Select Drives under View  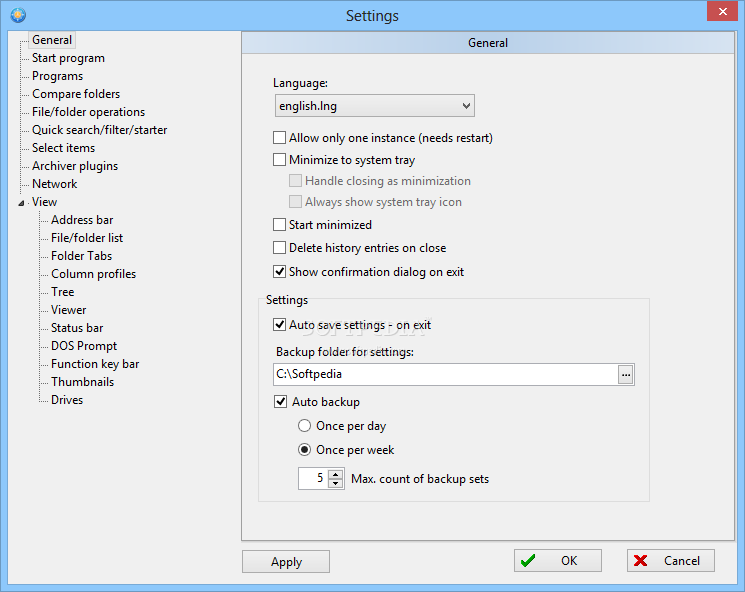pyautogui.click(x=67, y=401)
